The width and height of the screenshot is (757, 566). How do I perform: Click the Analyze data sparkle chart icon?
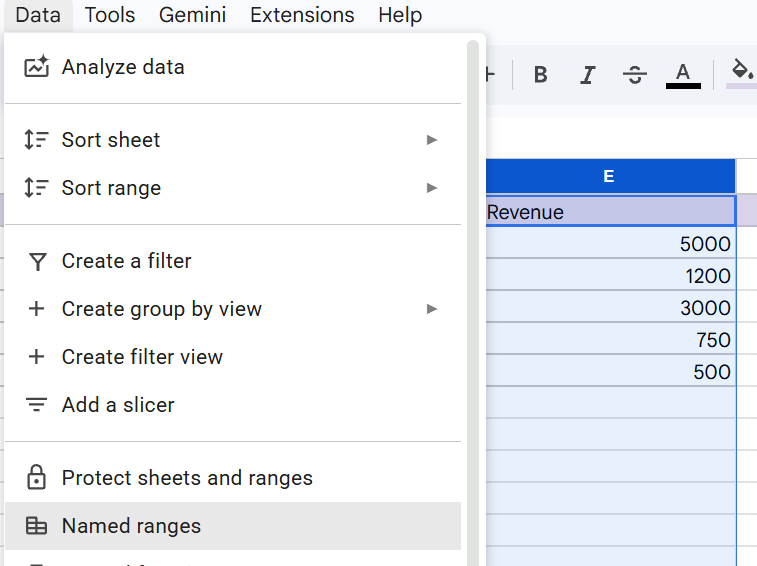coord(37,67)
